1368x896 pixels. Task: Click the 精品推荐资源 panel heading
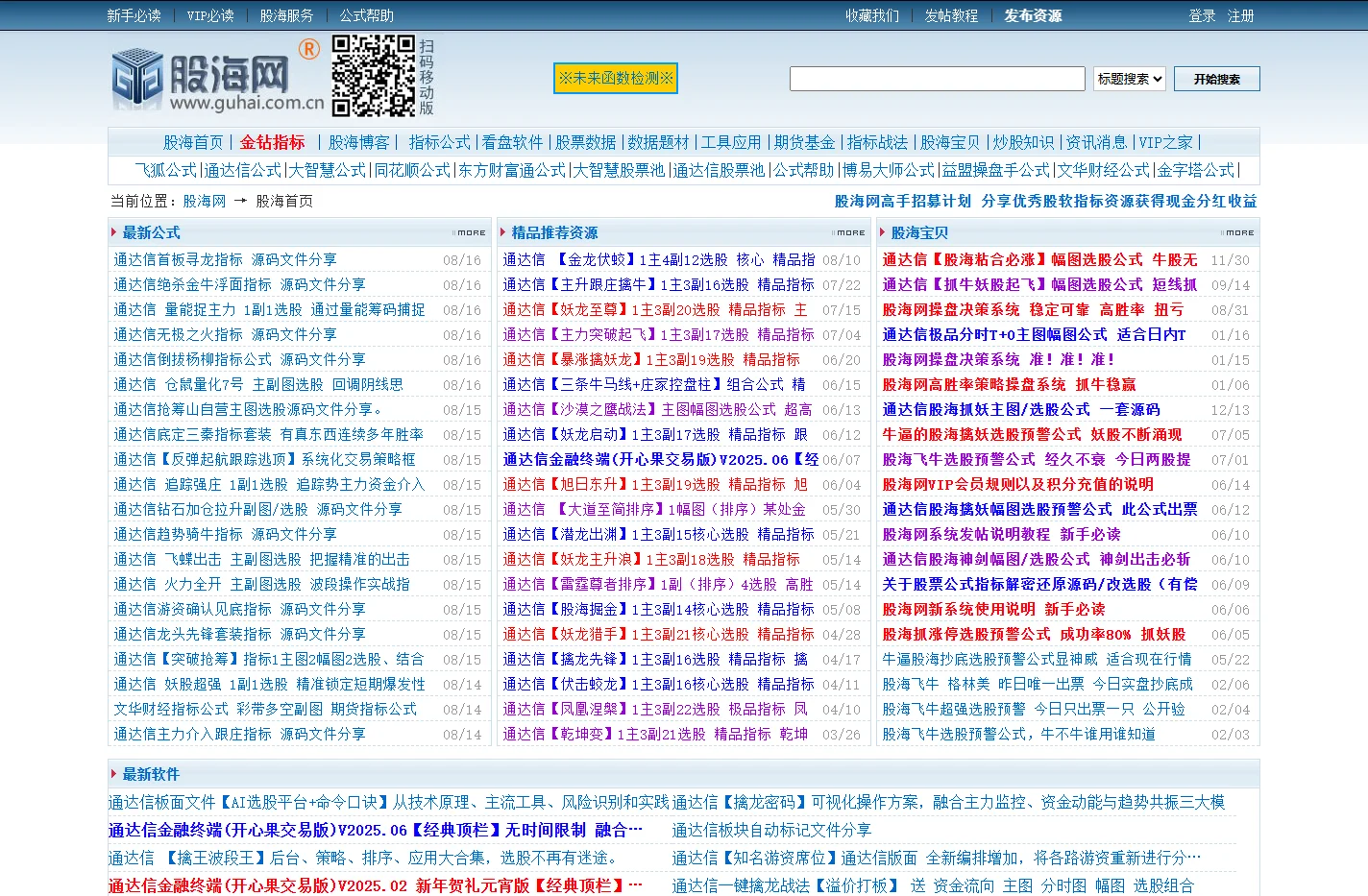click(554, 232)
